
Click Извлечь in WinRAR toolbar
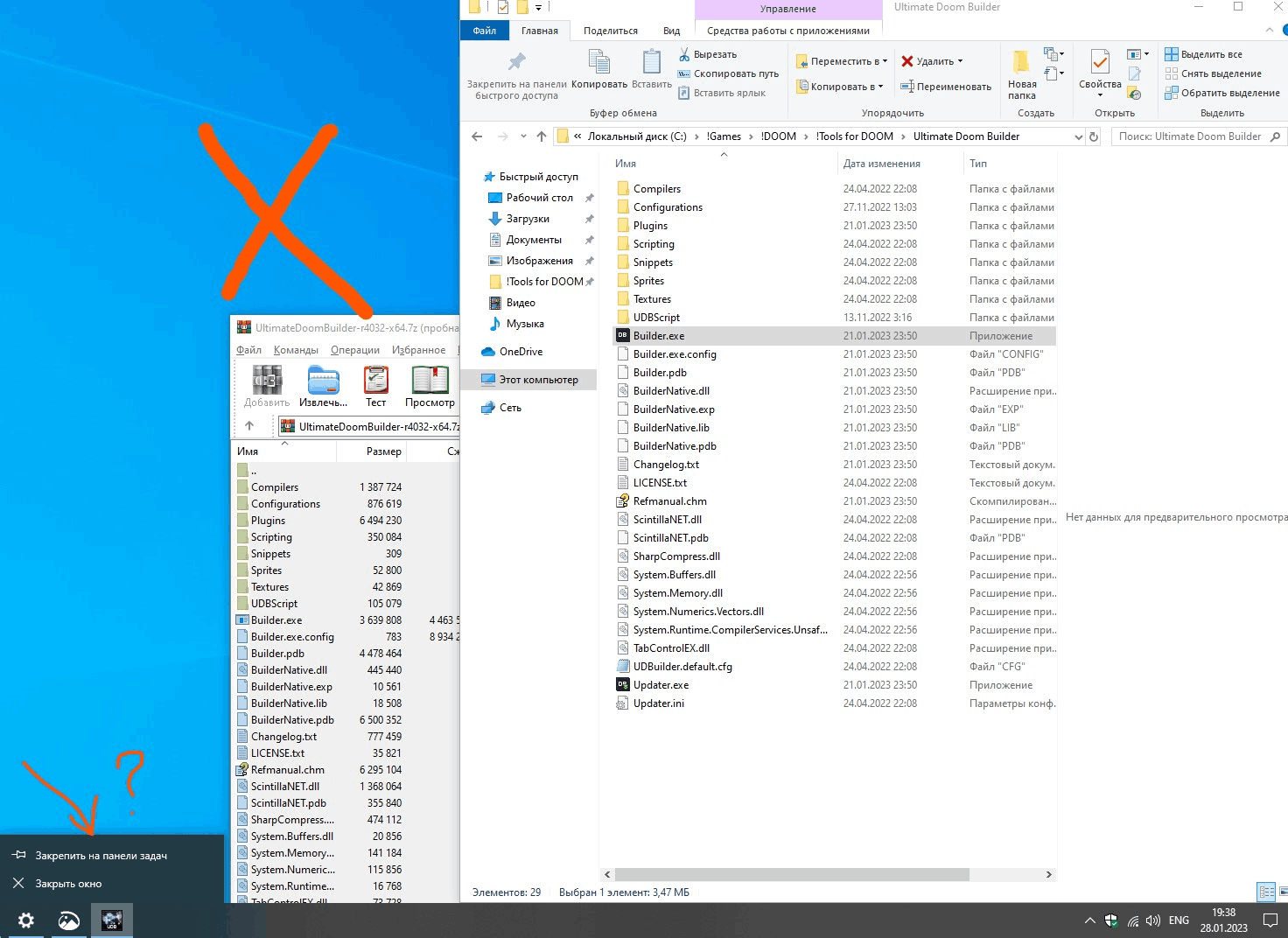pyautogui.click(x=323, y=386)
